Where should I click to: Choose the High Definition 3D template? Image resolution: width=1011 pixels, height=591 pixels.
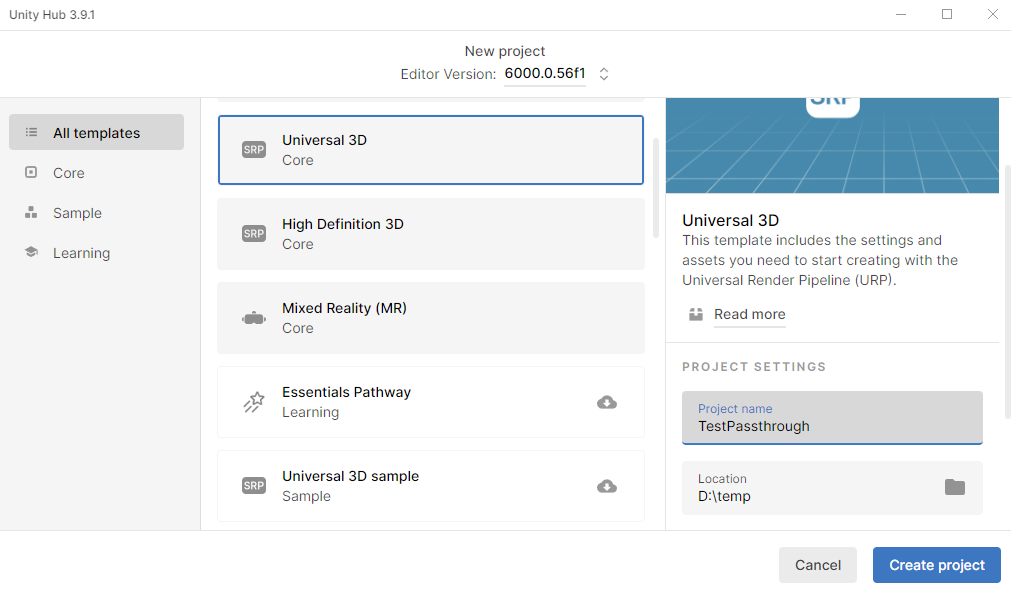[431, 234]
